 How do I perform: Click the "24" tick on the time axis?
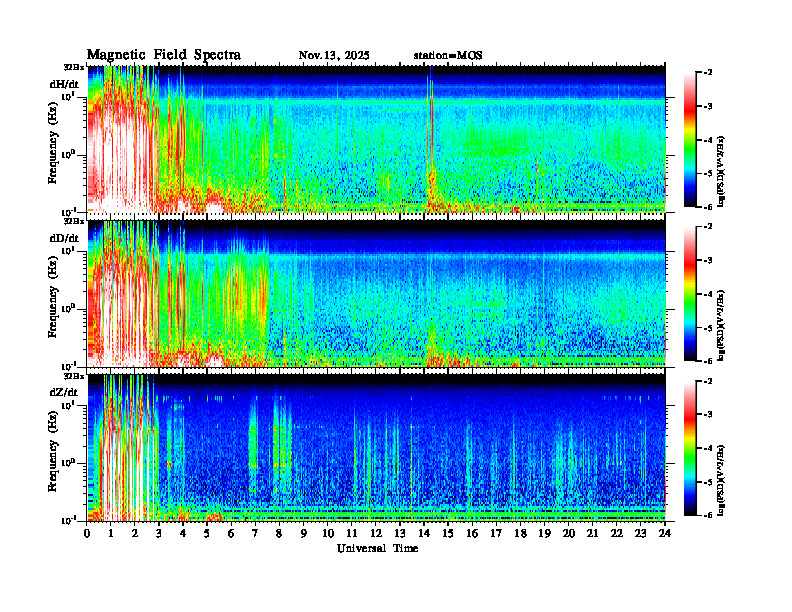665,534
